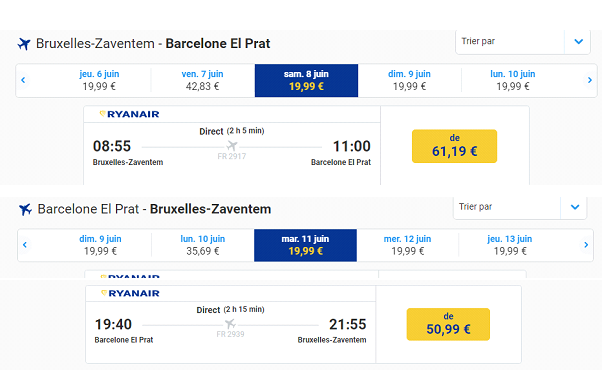Click the Ryanair logo on return flight
This screenshot has height=383, width=602.
coord(131,293)
